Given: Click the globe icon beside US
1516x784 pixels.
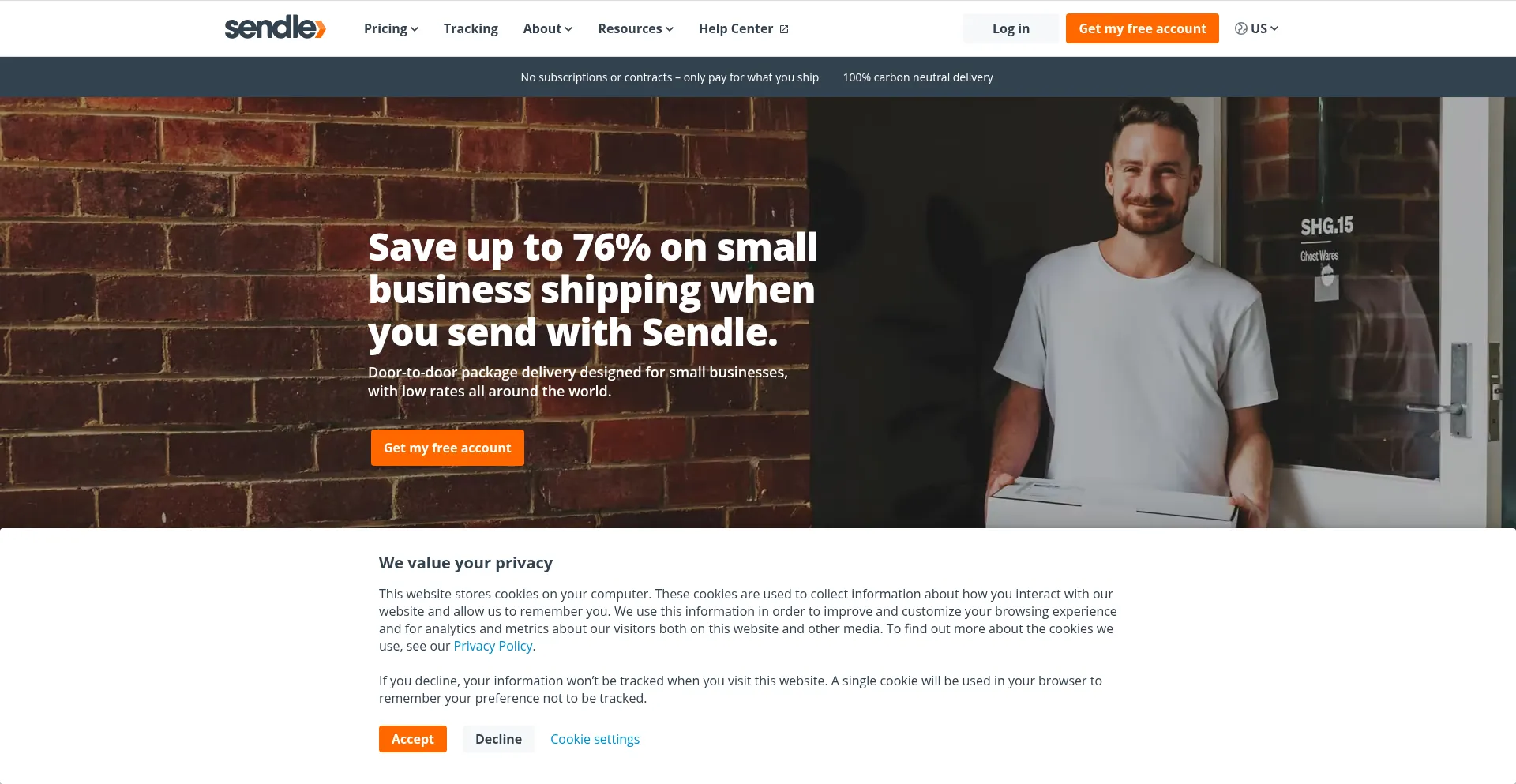Looking at the screenshot, I should [x=1240, y=28].
